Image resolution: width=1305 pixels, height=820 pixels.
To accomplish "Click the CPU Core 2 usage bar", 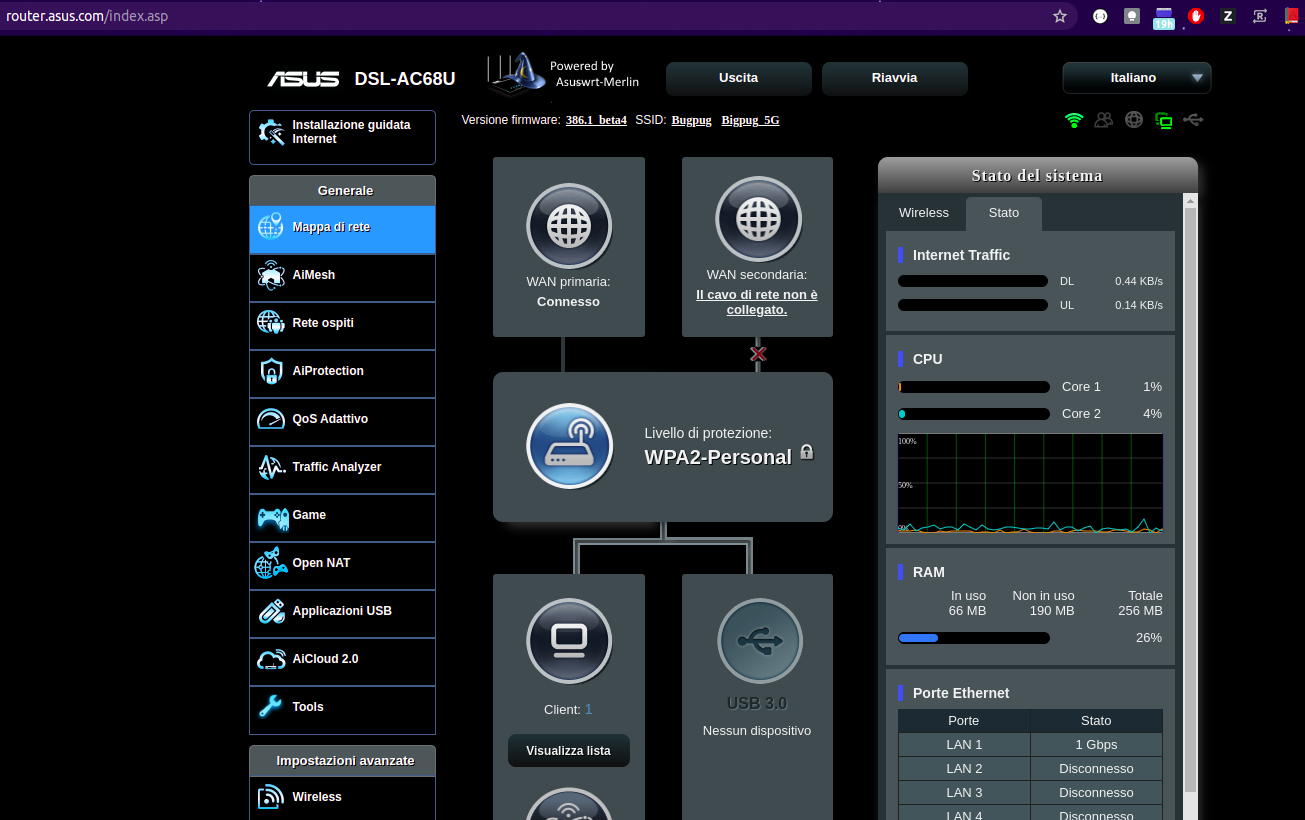I will 974,414.
